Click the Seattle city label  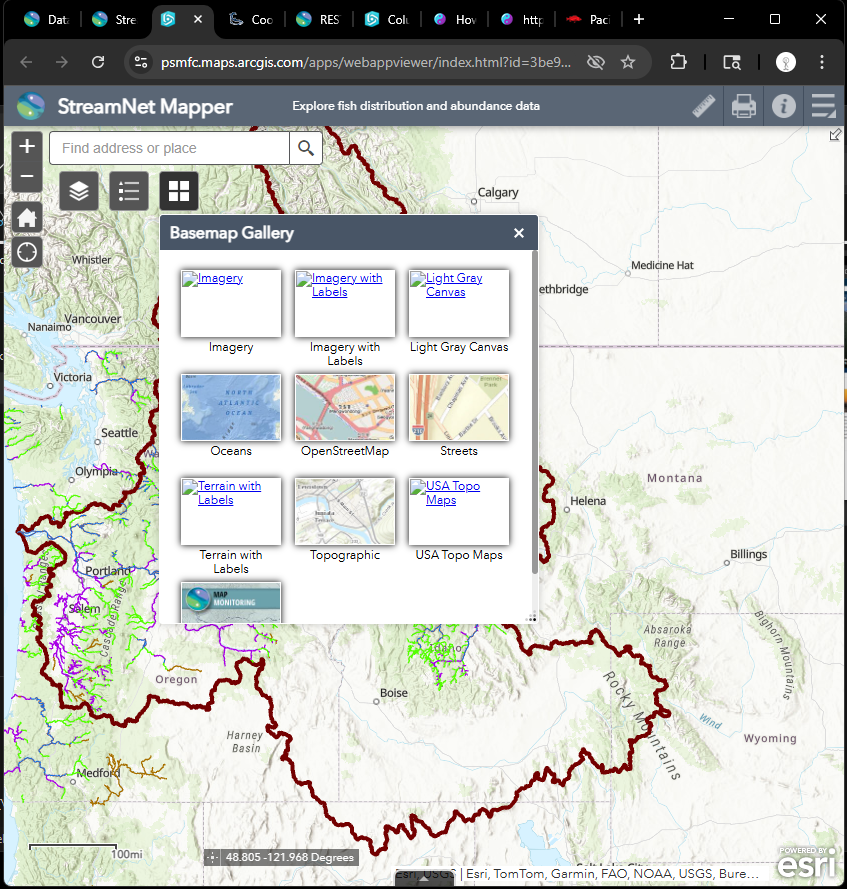tap(120, 433)
